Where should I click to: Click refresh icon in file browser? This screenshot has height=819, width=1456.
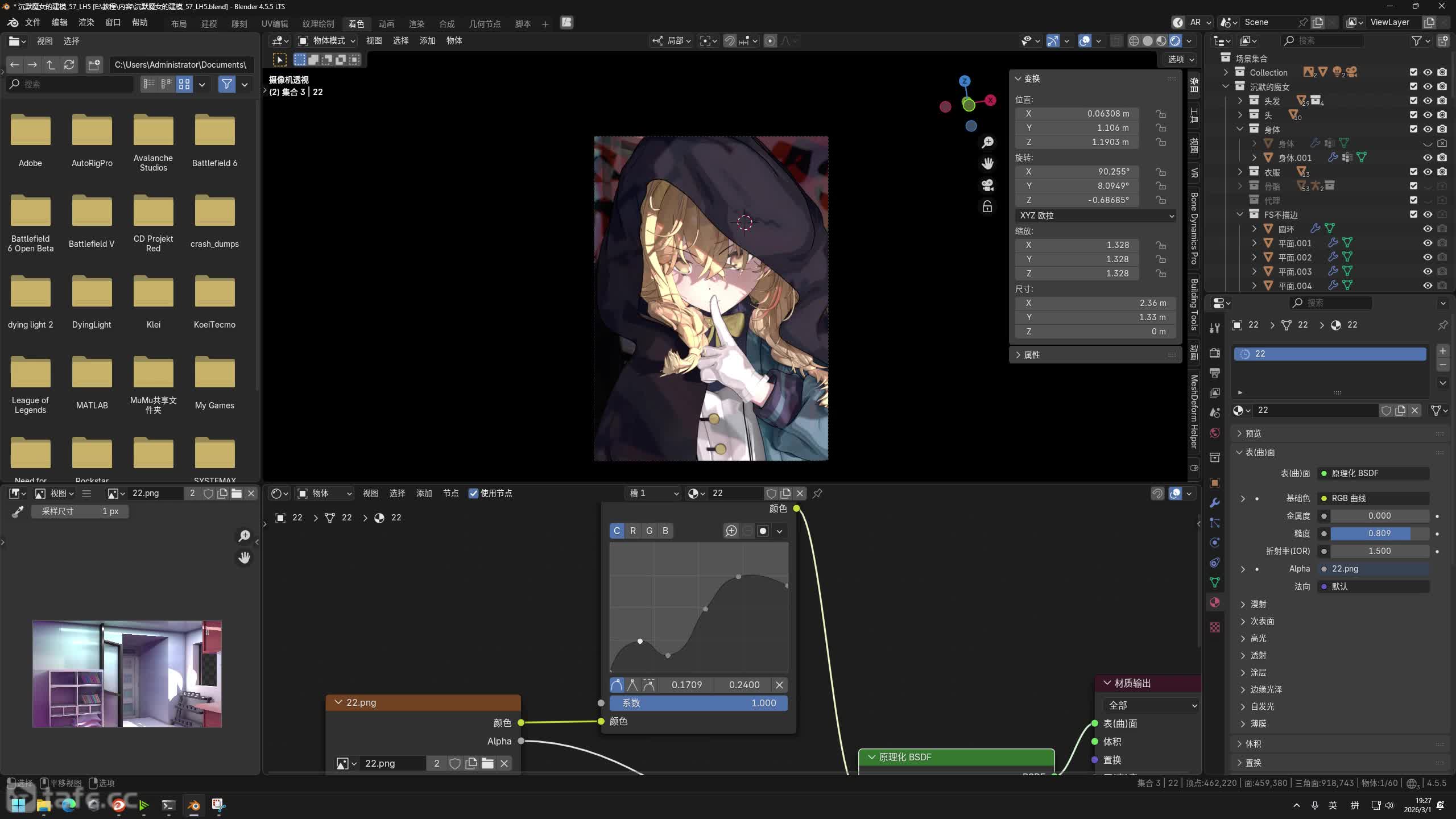point(69,65)
